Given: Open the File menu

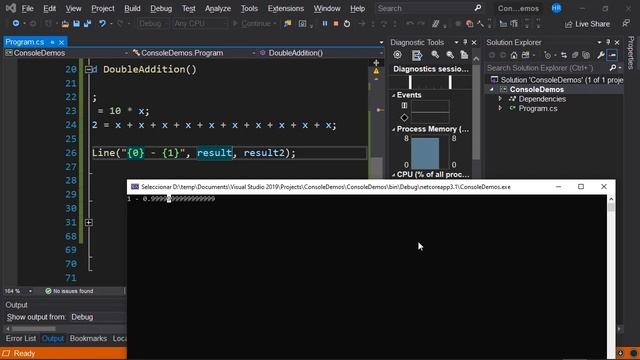Looking at the screenshot, I should click(x=27, y=8).
